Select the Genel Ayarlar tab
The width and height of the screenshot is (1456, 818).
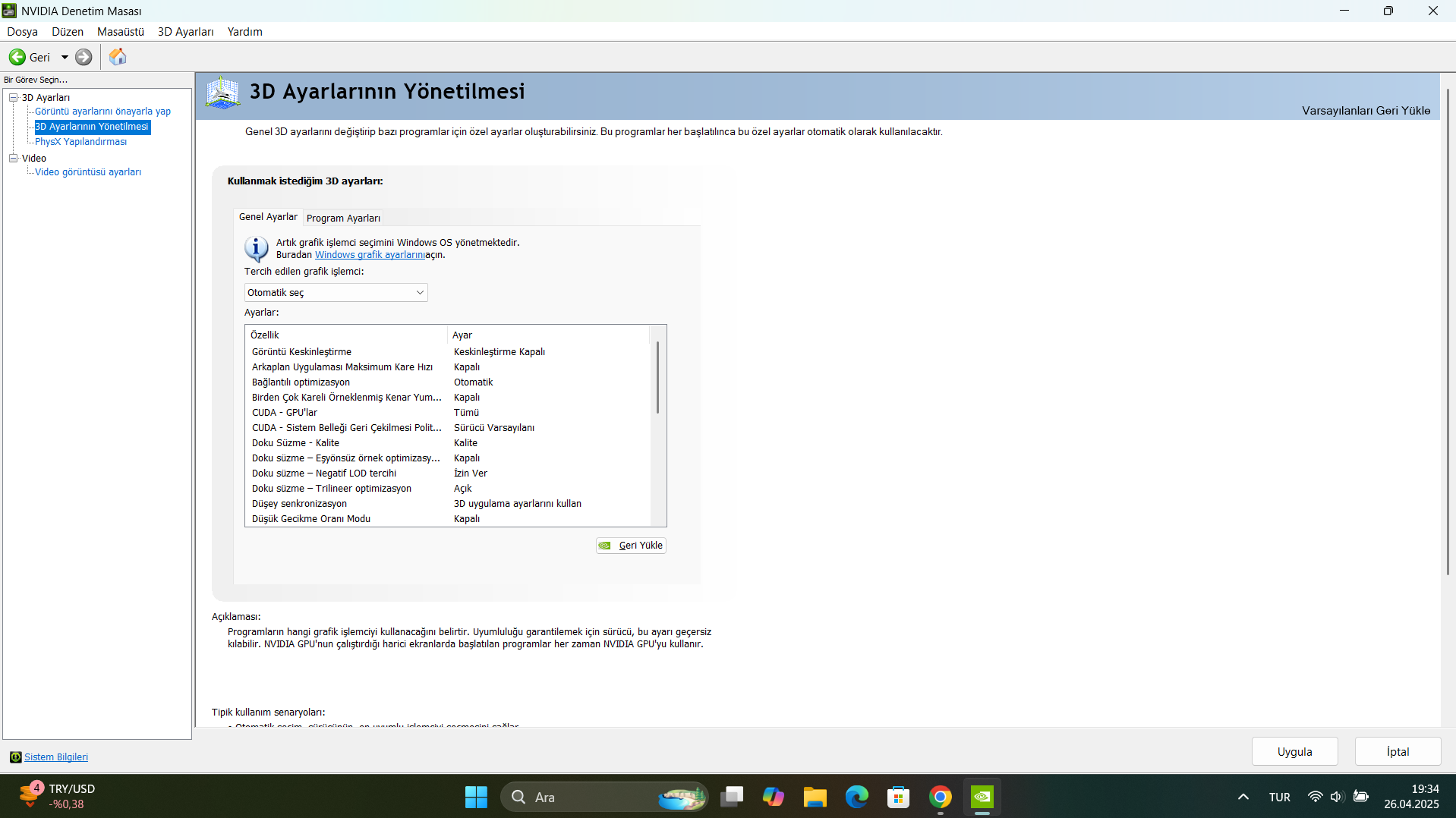(x=268, y=217)
